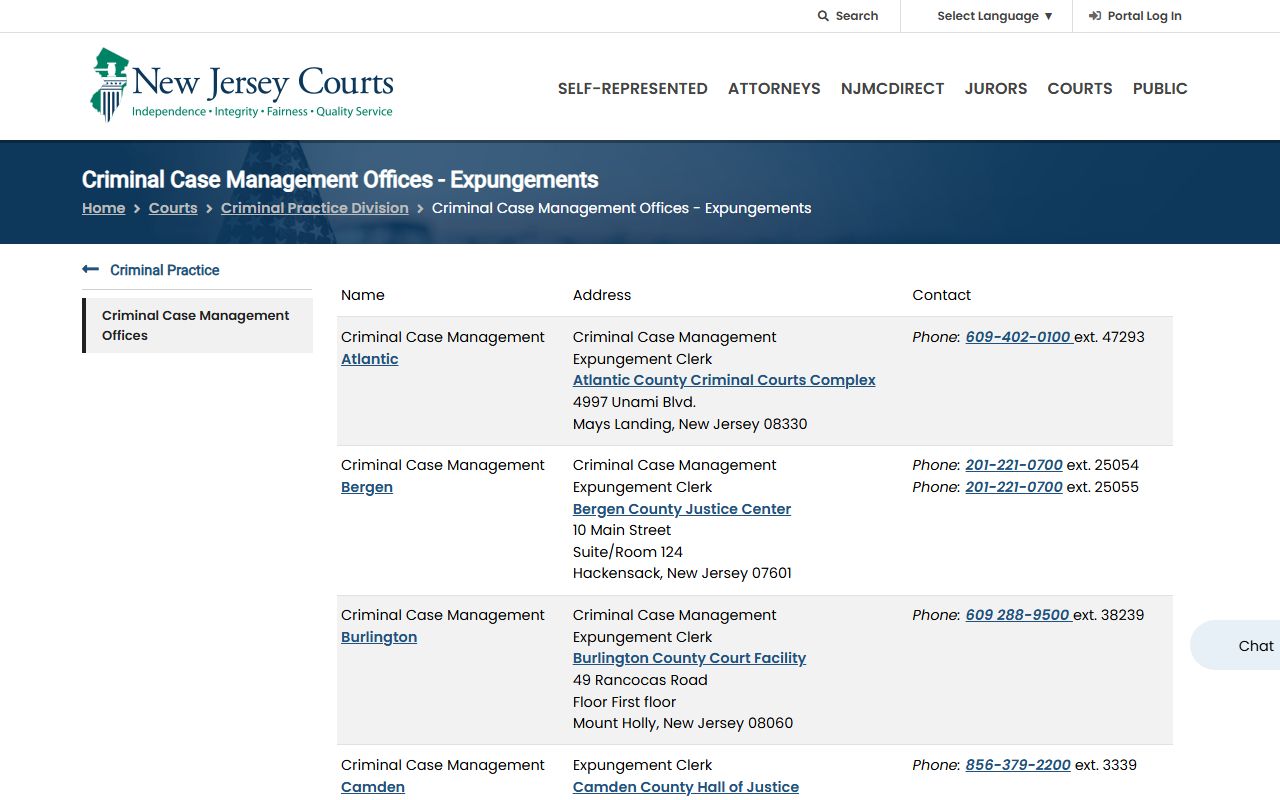Viewport: 1280px width, 800px height.
Task: Open the Atlantic county link
Action: 370,359
